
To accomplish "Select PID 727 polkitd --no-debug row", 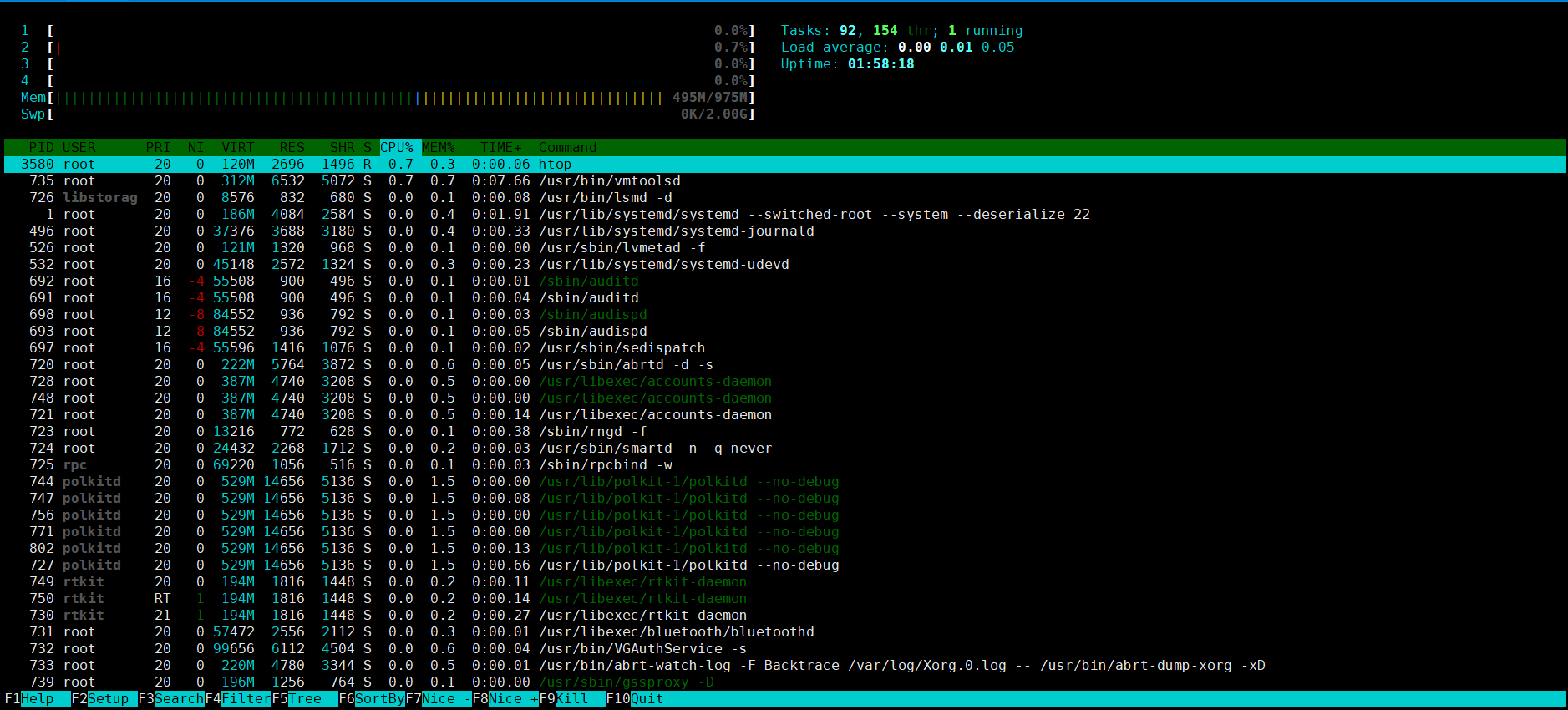I will pyautogui.click(x=785, y=565).
